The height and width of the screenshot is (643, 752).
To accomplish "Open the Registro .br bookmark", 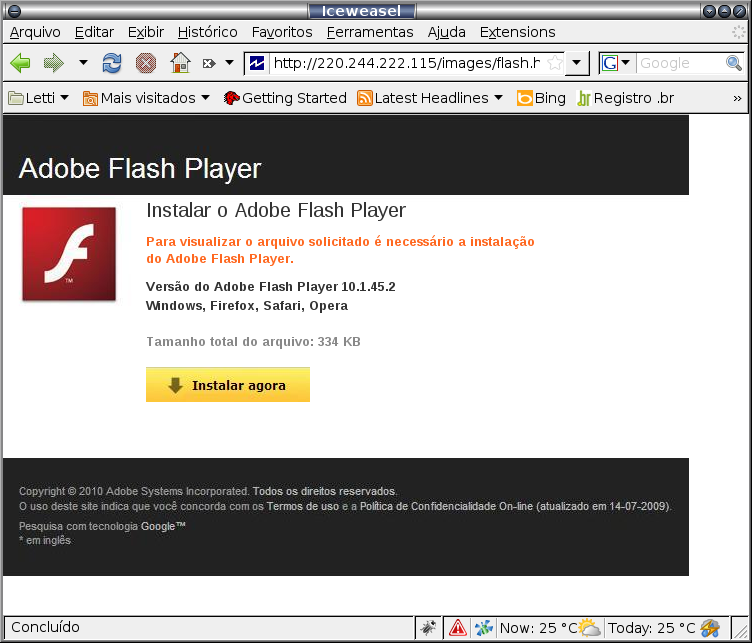I will [625, 98].
